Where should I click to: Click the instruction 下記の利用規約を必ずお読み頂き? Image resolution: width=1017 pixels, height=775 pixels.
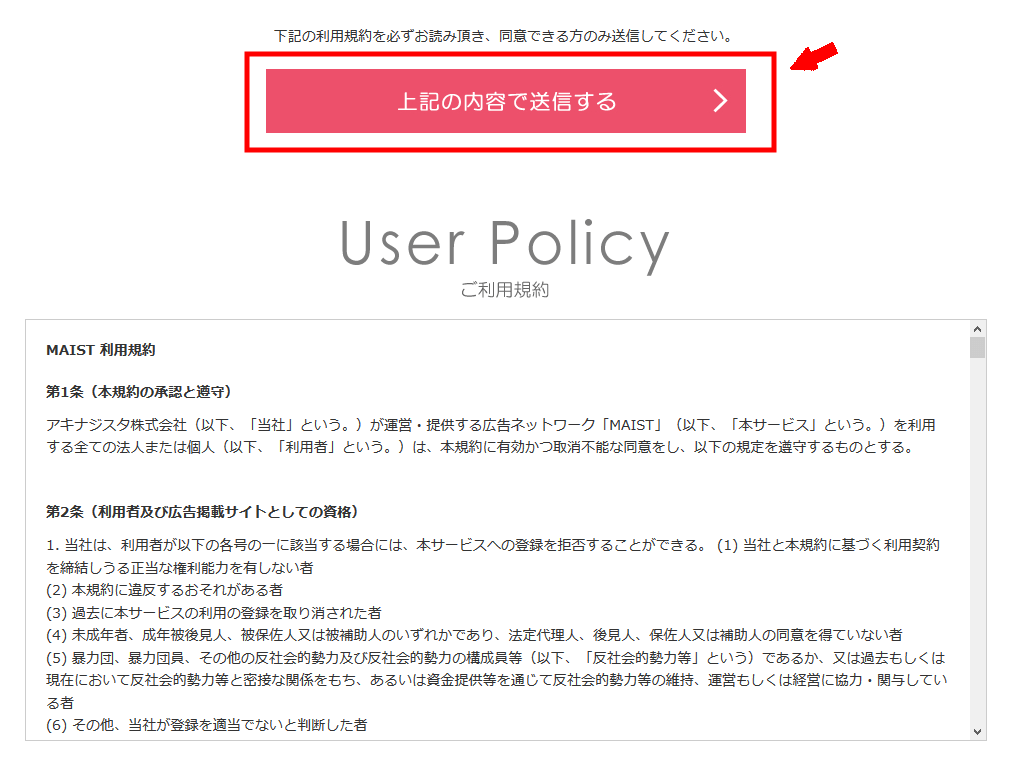pyautogui.click(x=503, y=36)
